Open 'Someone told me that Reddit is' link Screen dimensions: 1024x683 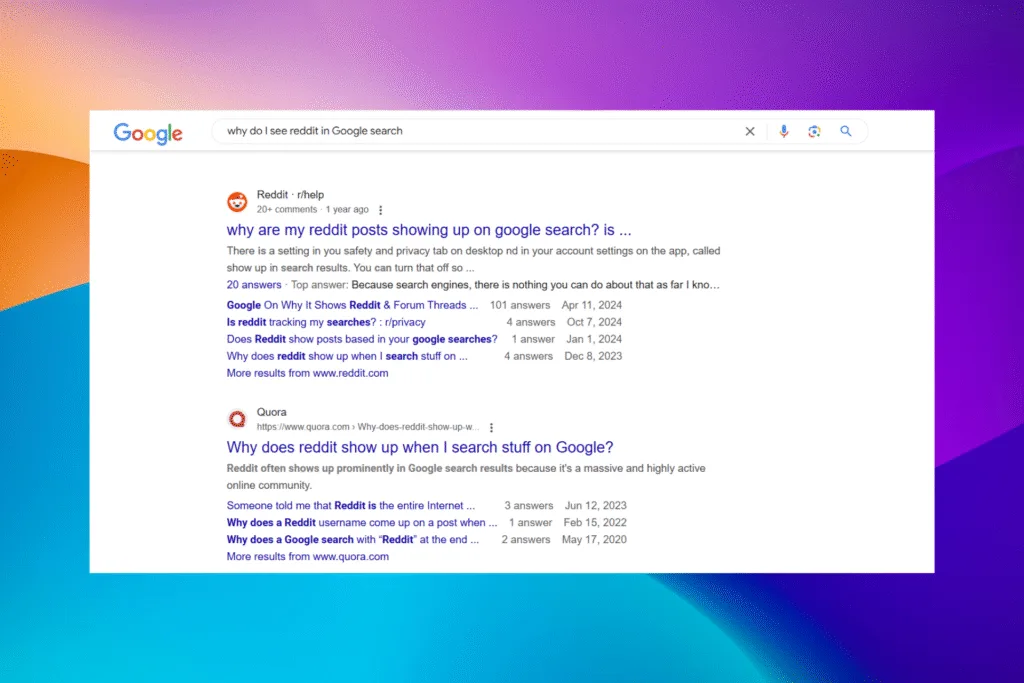351,505
